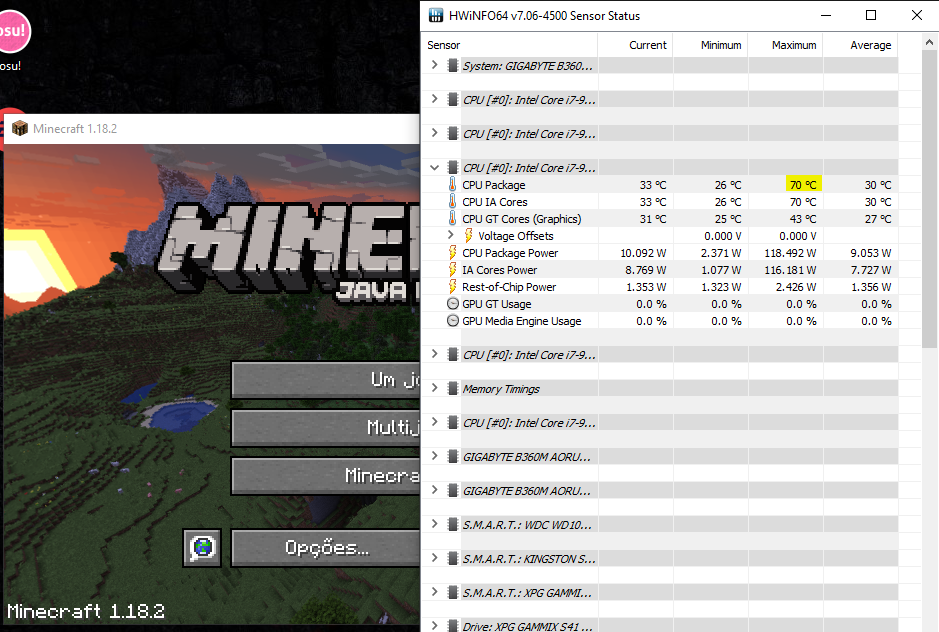Viewport: 939px width, 632px height.
Task: Click the 7.727 W average value
Action: pyautogui.click(x=871, y=270)
